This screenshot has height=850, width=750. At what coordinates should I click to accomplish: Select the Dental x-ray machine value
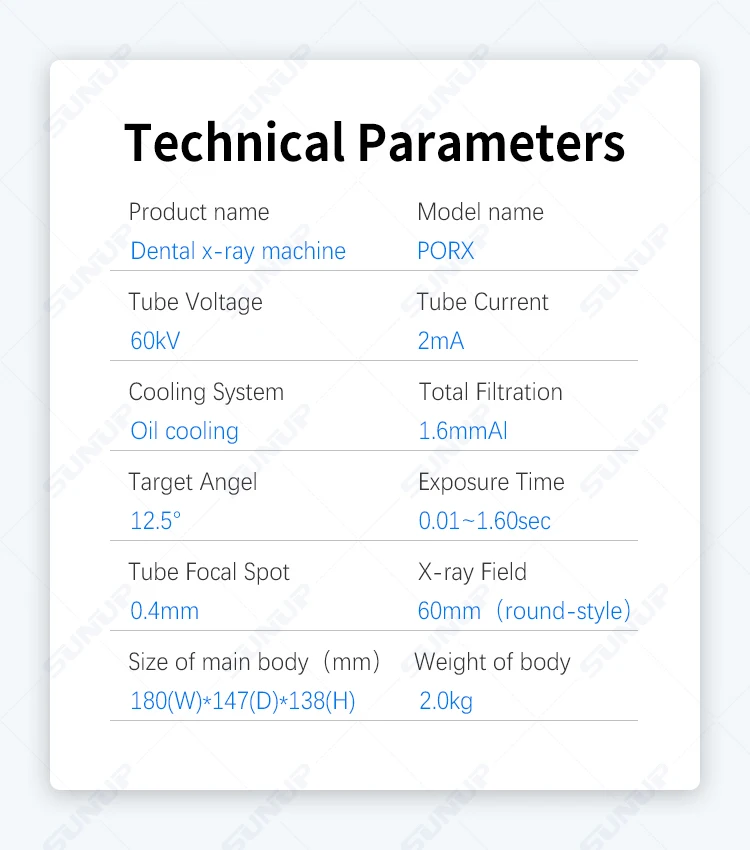point(238,251)
